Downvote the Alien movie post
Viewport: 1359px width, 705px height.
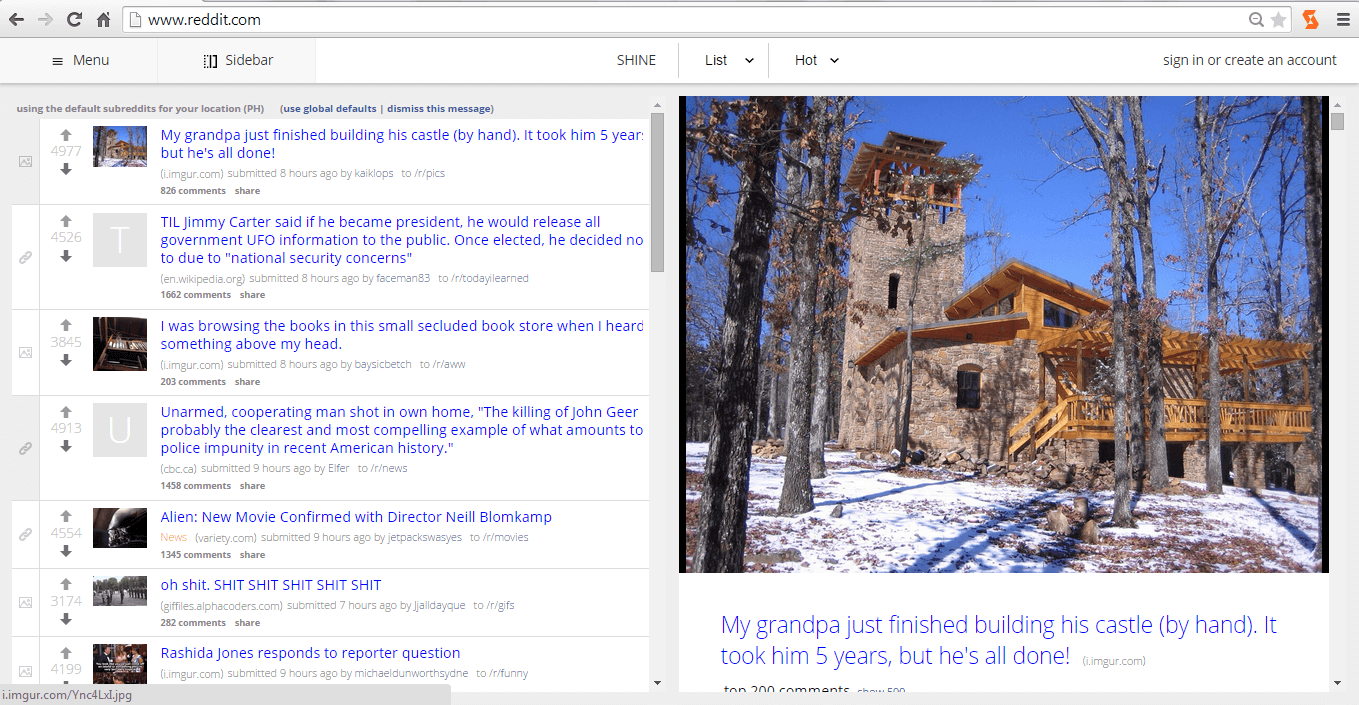[x=66, y=551]
